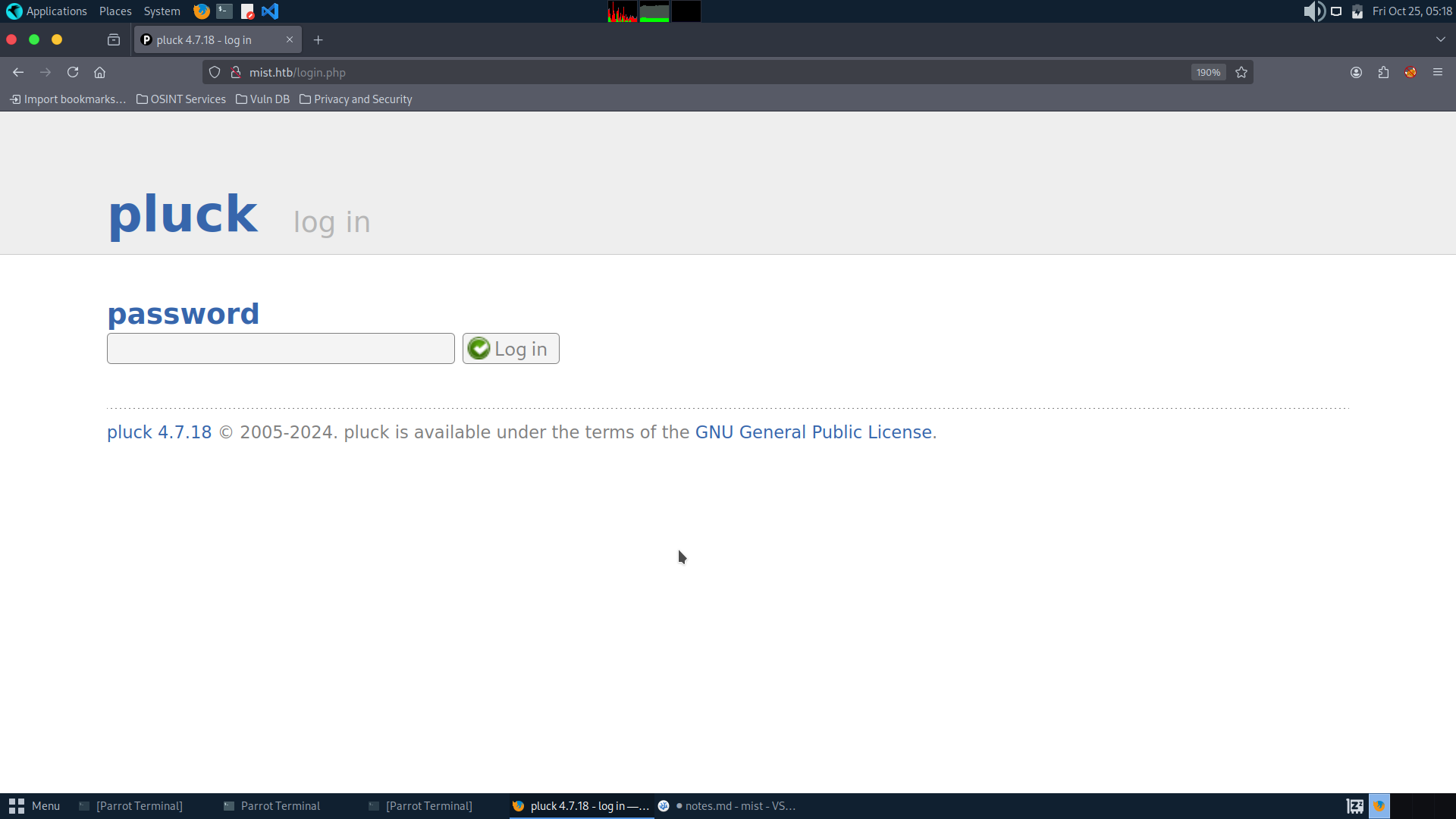Open the list all tabs dropdown
Viewport: 1456px width, 819px height.
click(1440, 39)
